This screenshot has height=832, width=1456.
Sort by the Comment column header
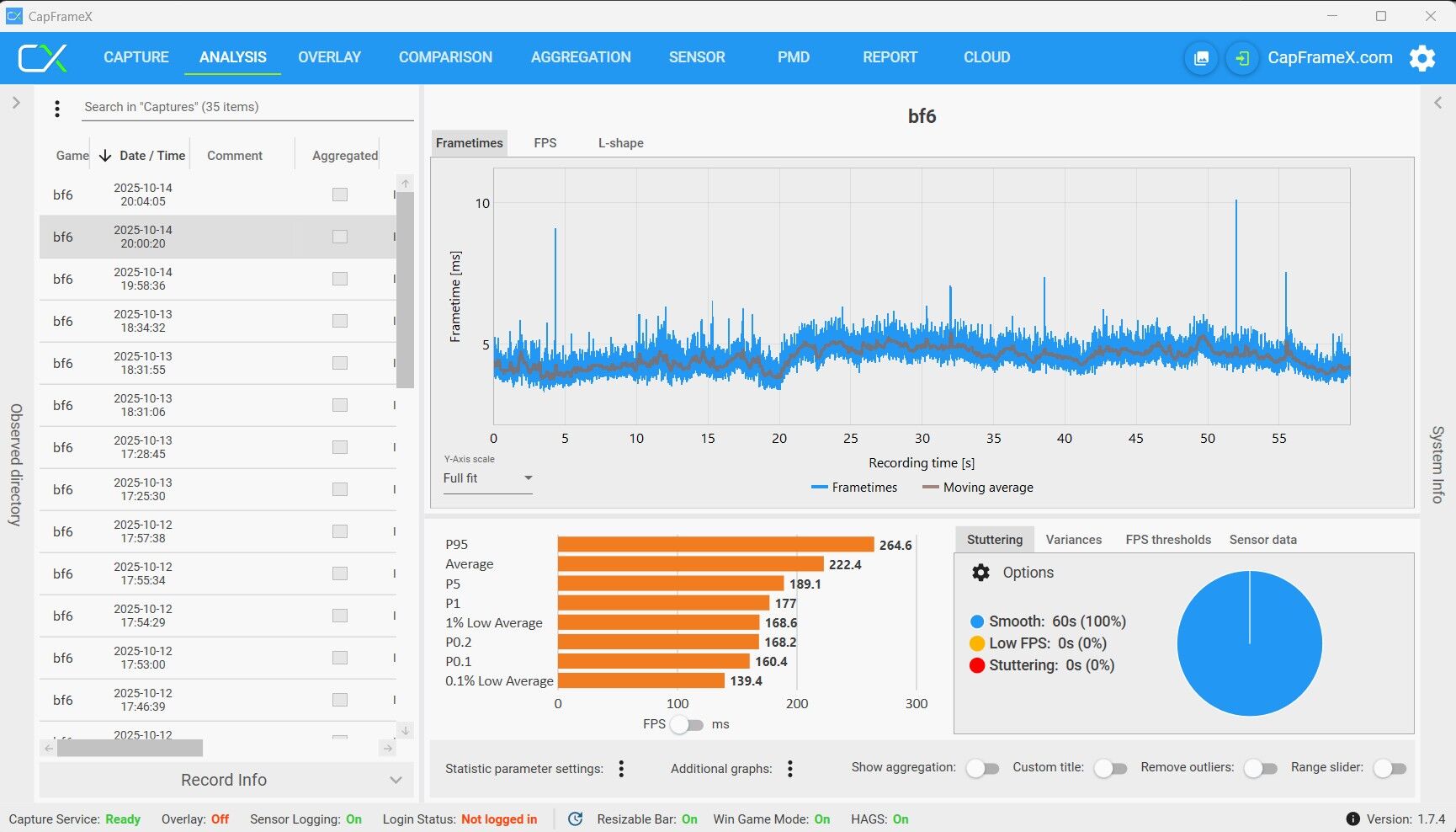coord(235,156)
